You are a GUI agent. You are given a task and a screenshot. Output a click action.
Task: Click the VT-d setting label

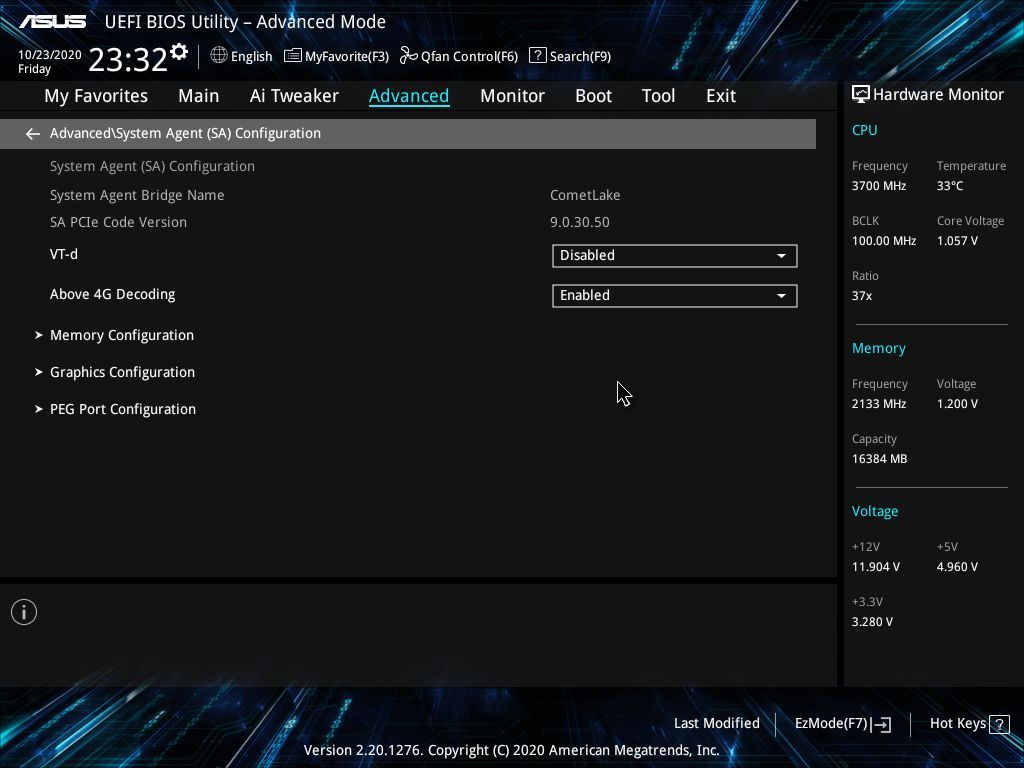(63, 254)
